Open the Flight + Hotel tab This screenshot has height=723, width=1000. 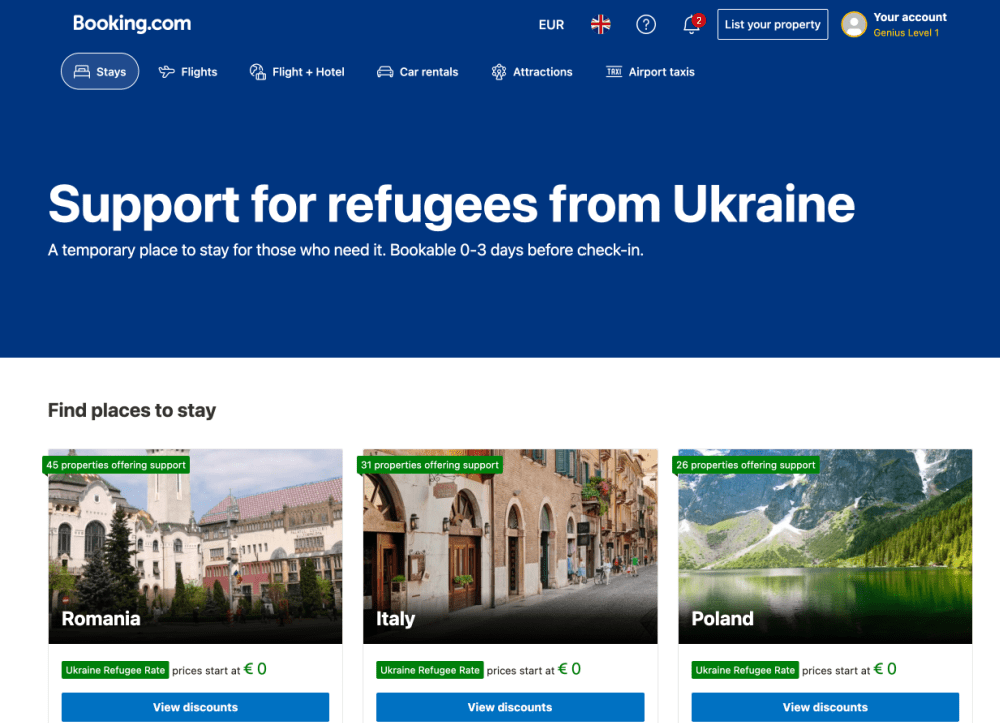click(x=297, y=72)
